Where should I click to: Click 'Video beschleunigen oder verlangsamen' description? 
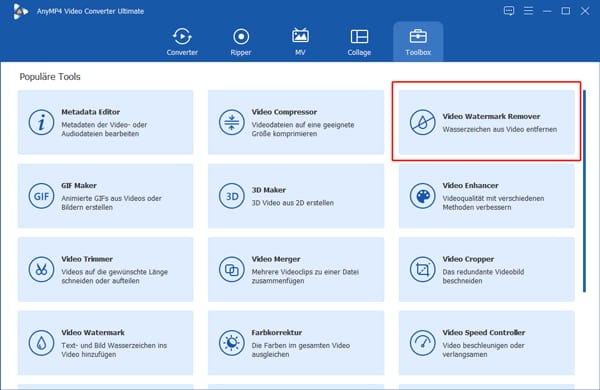pyautogui.click(x=483, y=350)
